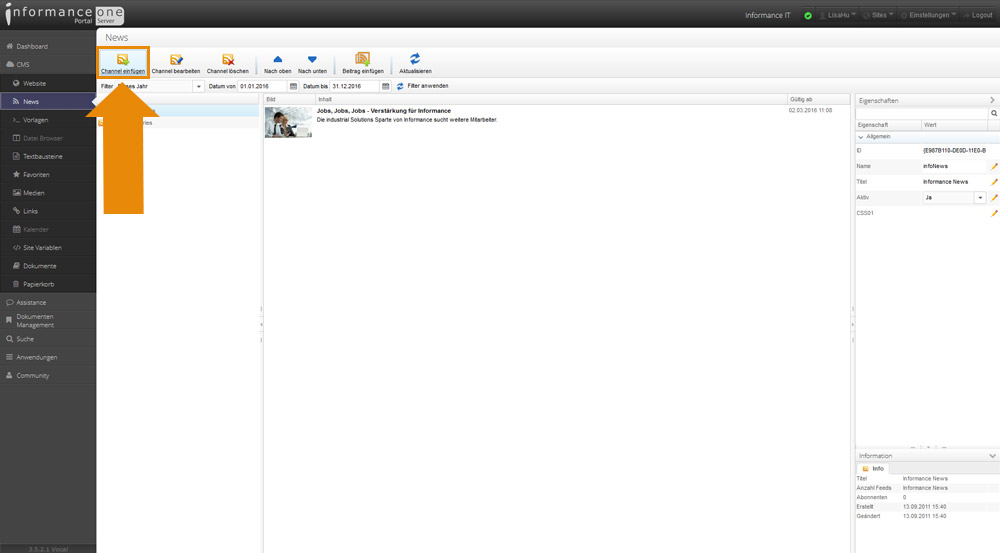Click the properties search magnifier icon
Screen dimensions: 1000x553
pos(994,113)
